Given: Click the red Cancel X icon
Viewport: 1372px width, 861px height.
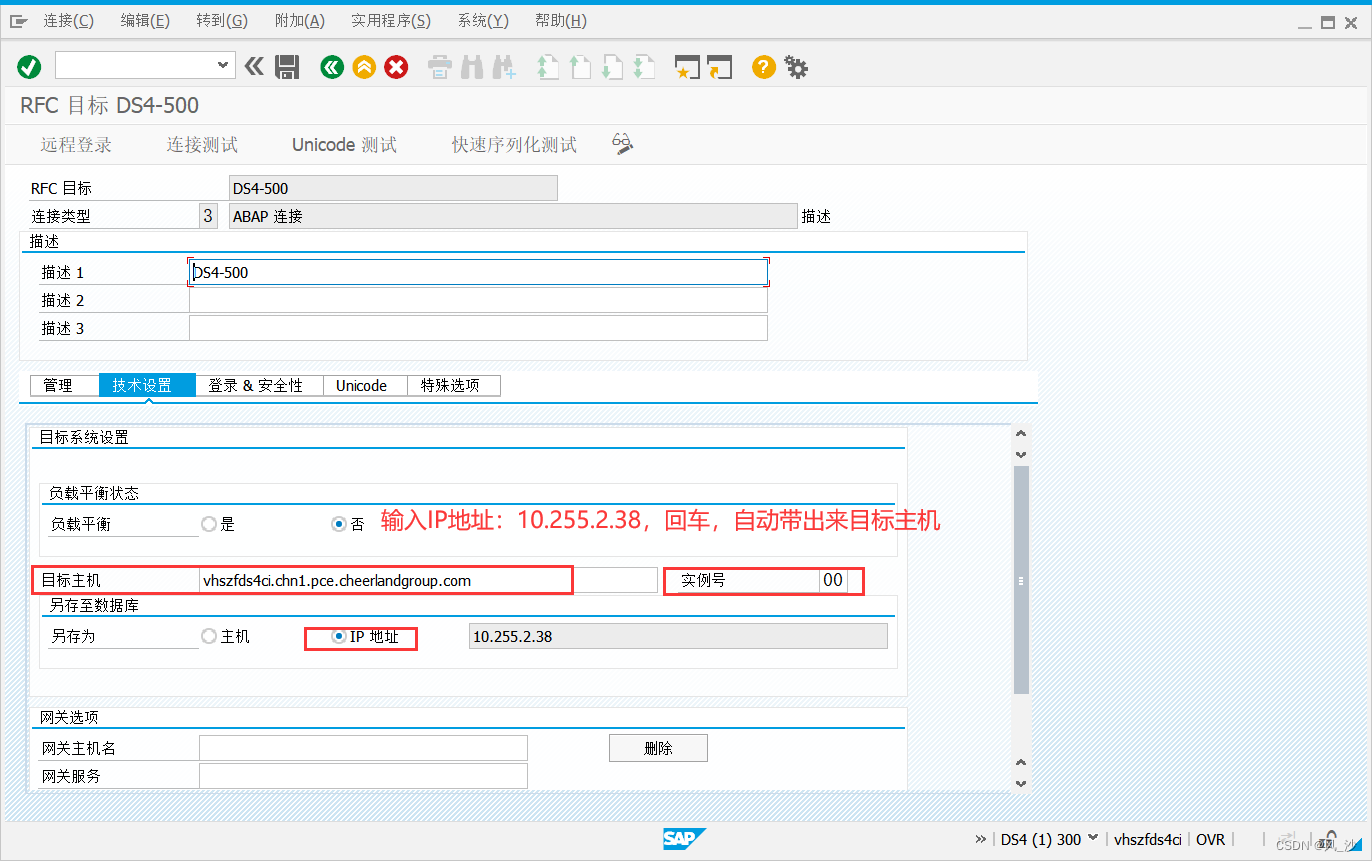Looking at the screenshot, I should coord(397,67).
